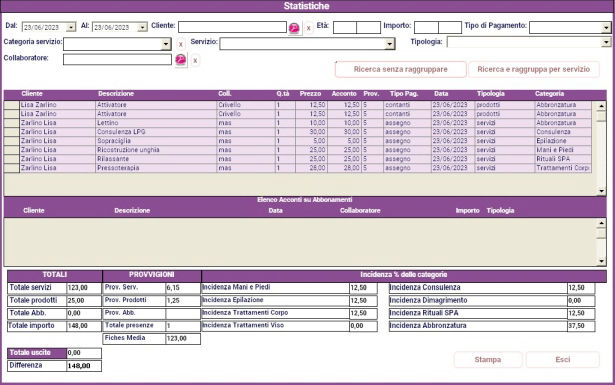Select the Pressoterapia row in results
The image size is (615, 385).
tap(298, 168)
